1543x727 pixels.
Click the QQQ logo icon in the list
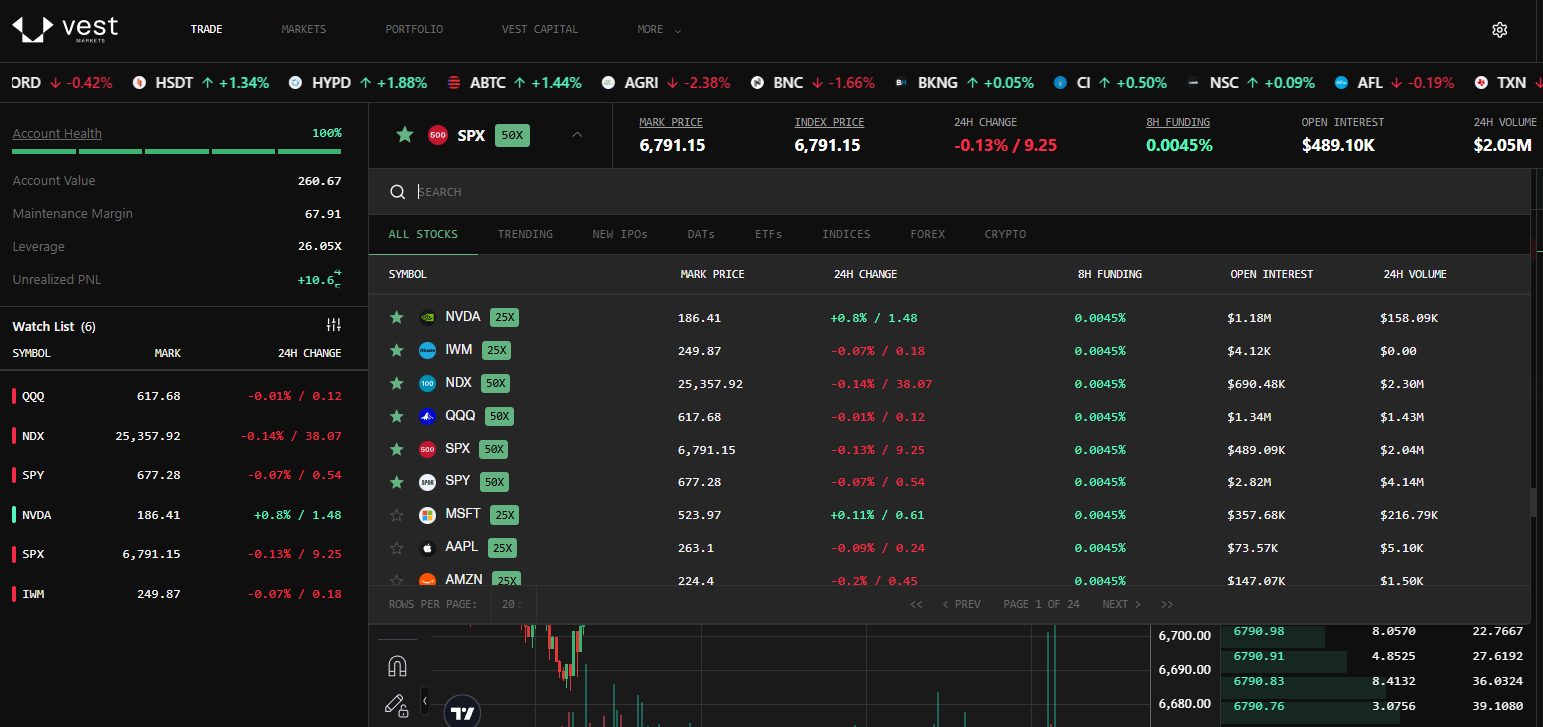[427, 416]
